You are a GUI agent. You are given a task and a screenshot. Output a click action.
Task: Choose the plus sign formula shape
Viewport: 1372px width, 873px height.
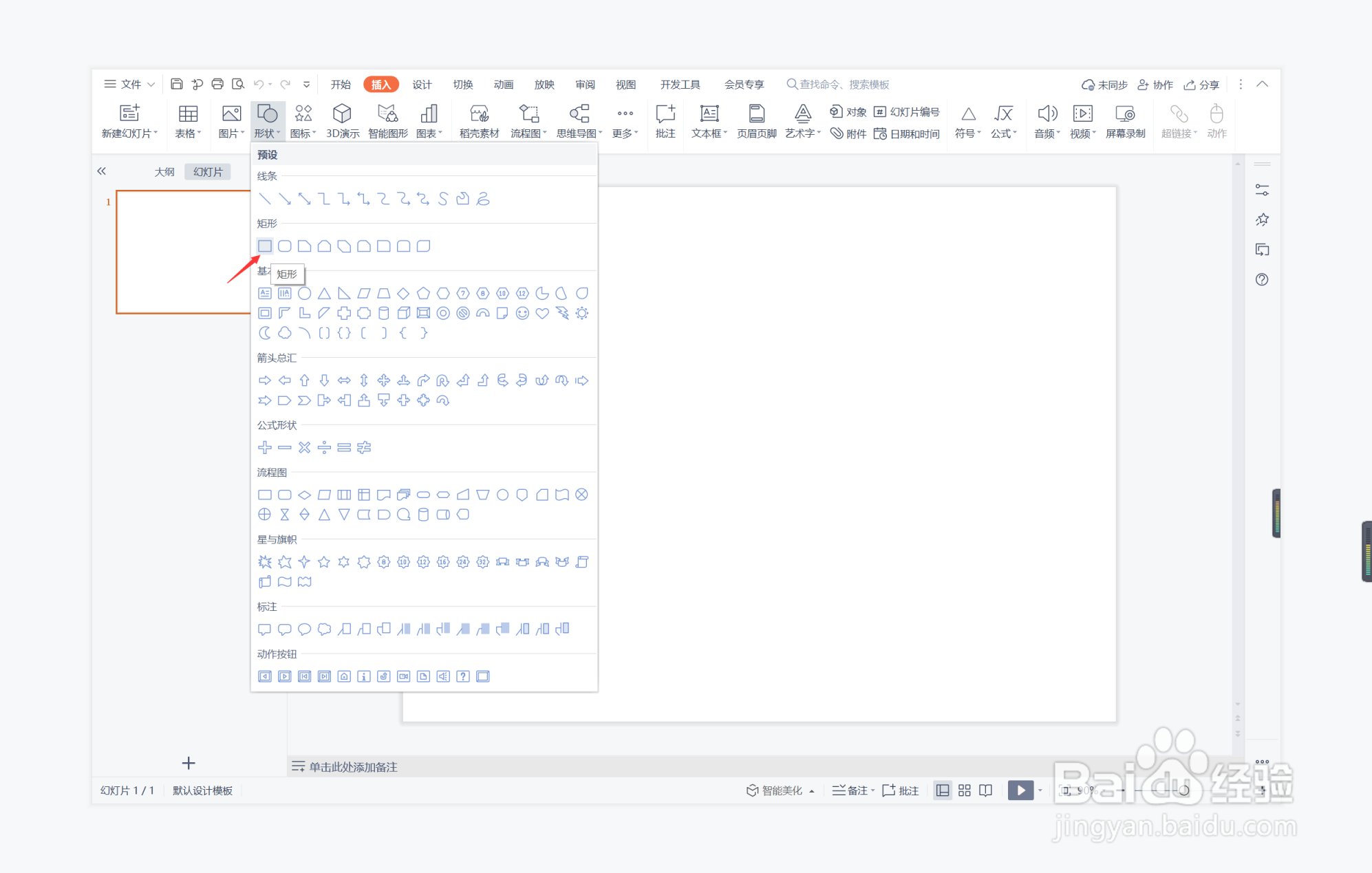(x=265, y=448)
